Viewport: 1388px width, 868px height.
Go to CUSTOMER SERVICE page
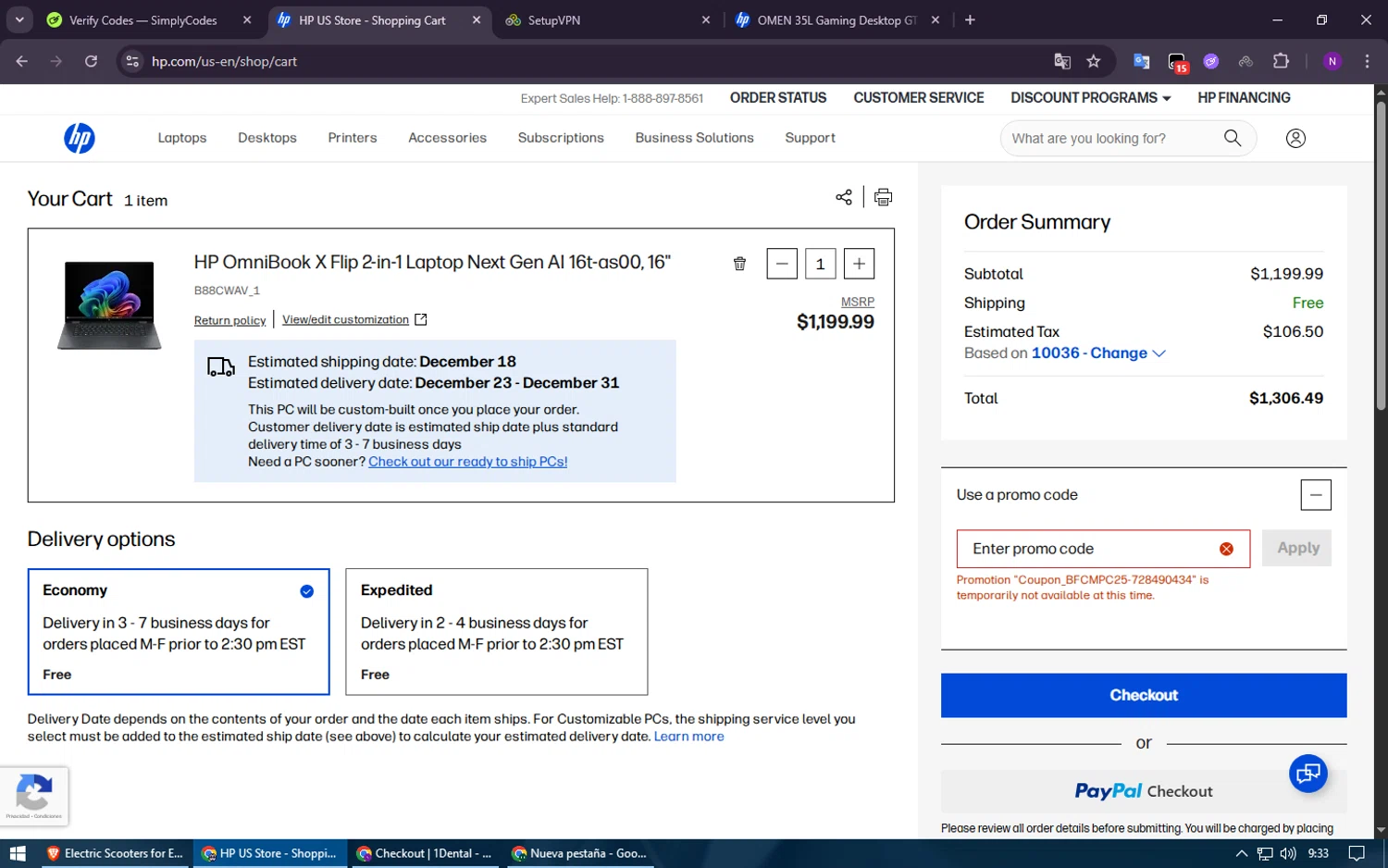click(919, 97)
